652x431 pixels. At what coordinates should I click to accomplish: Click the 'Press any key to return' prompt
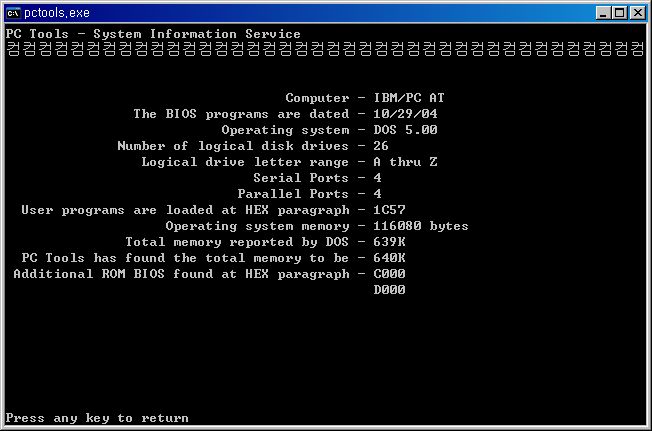(97, 418)
